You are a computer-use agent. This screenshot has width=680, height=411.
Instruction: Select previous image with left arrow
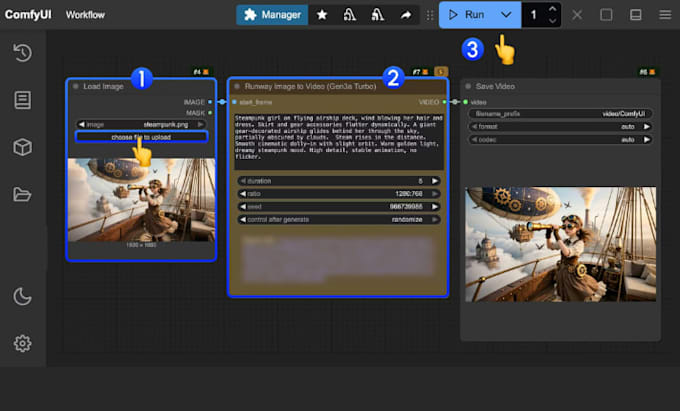pos(81,124)
